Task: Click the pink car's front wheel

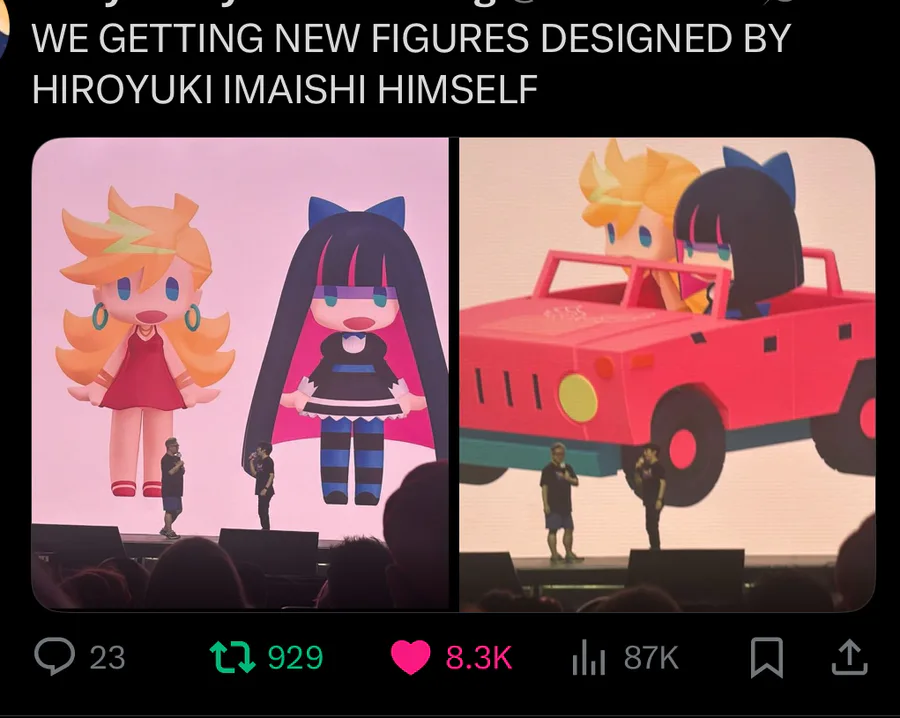Action: [682, 447]
